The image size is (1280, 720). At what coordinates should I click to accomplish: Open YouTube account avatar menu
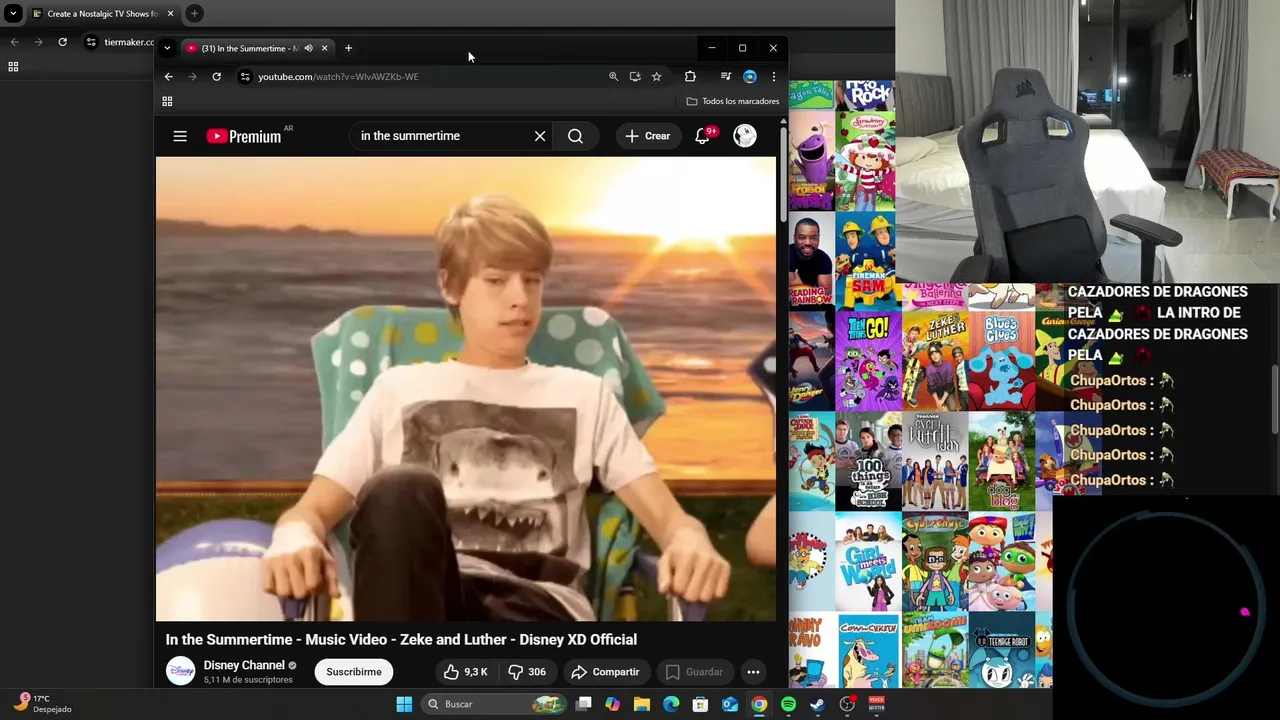tap(745, 136)
